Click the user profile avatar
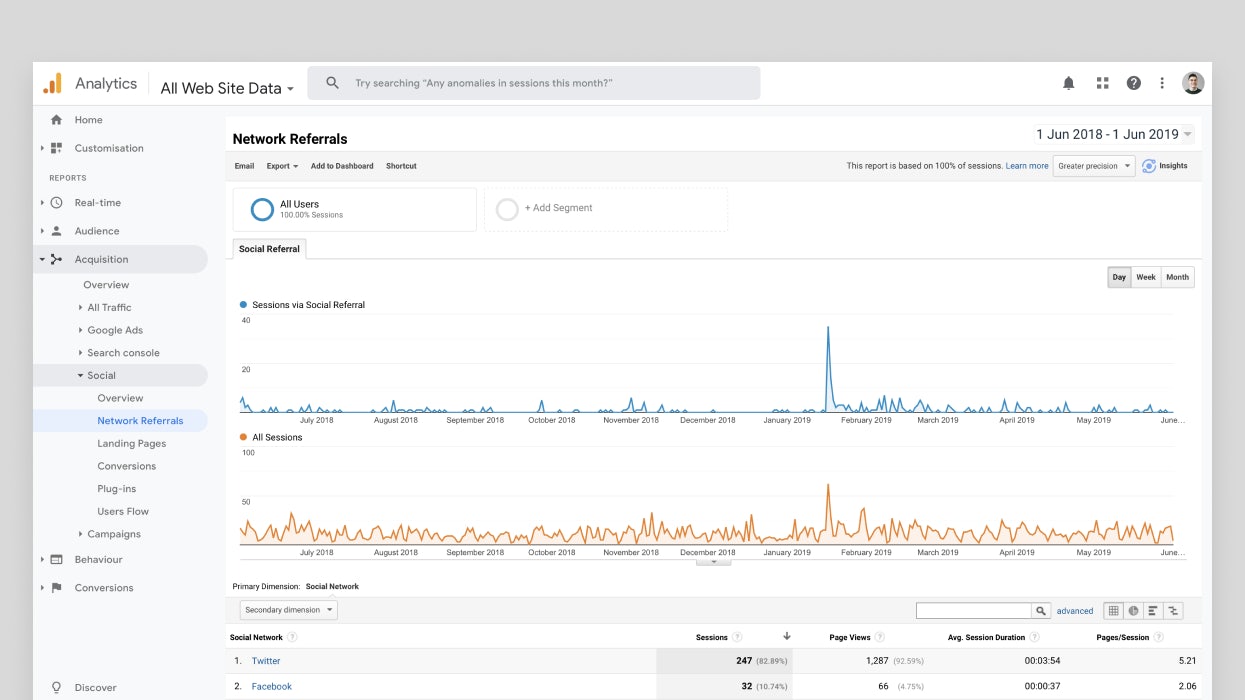1245x700 pixels. click(1193, 83)
